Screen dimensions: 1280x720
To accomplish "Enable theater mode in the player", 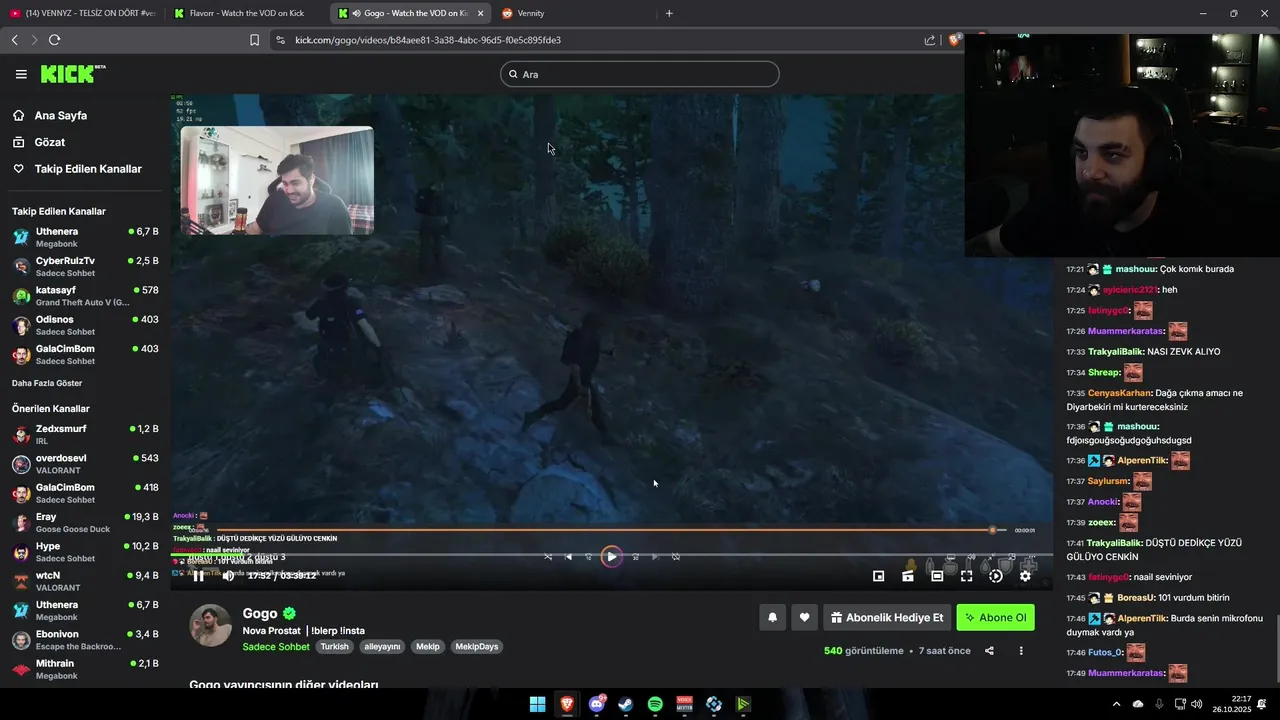I will [937, 575].
